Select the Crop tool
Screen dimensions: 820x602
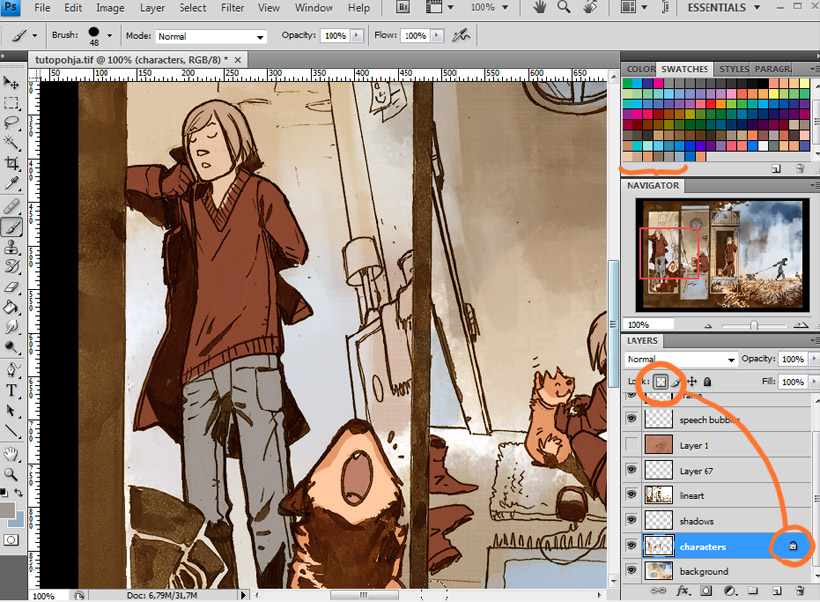(x=12, y=163)
